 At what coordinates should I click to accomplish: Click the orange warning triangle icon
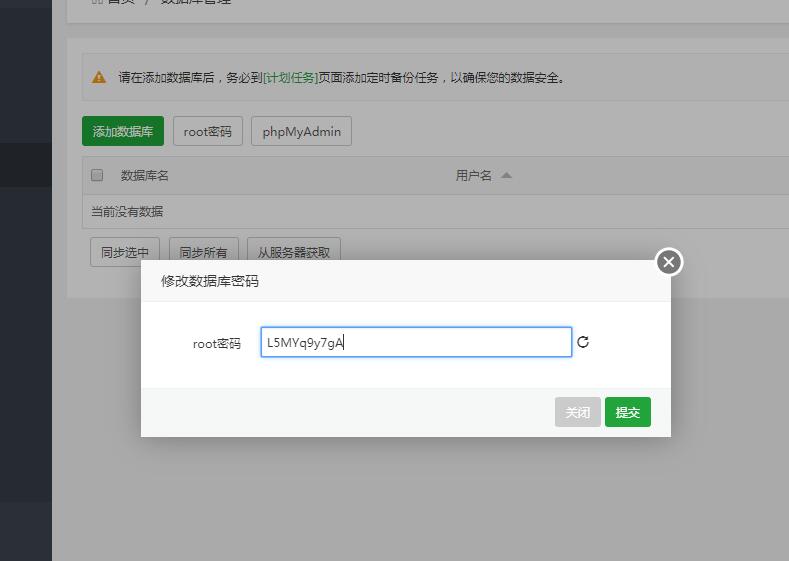pos(99,77)
